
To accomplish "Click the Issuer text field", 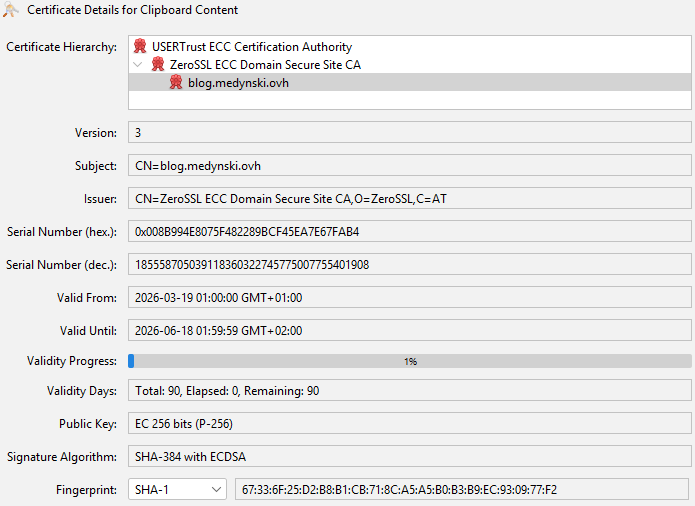I will tap(409, 199).
